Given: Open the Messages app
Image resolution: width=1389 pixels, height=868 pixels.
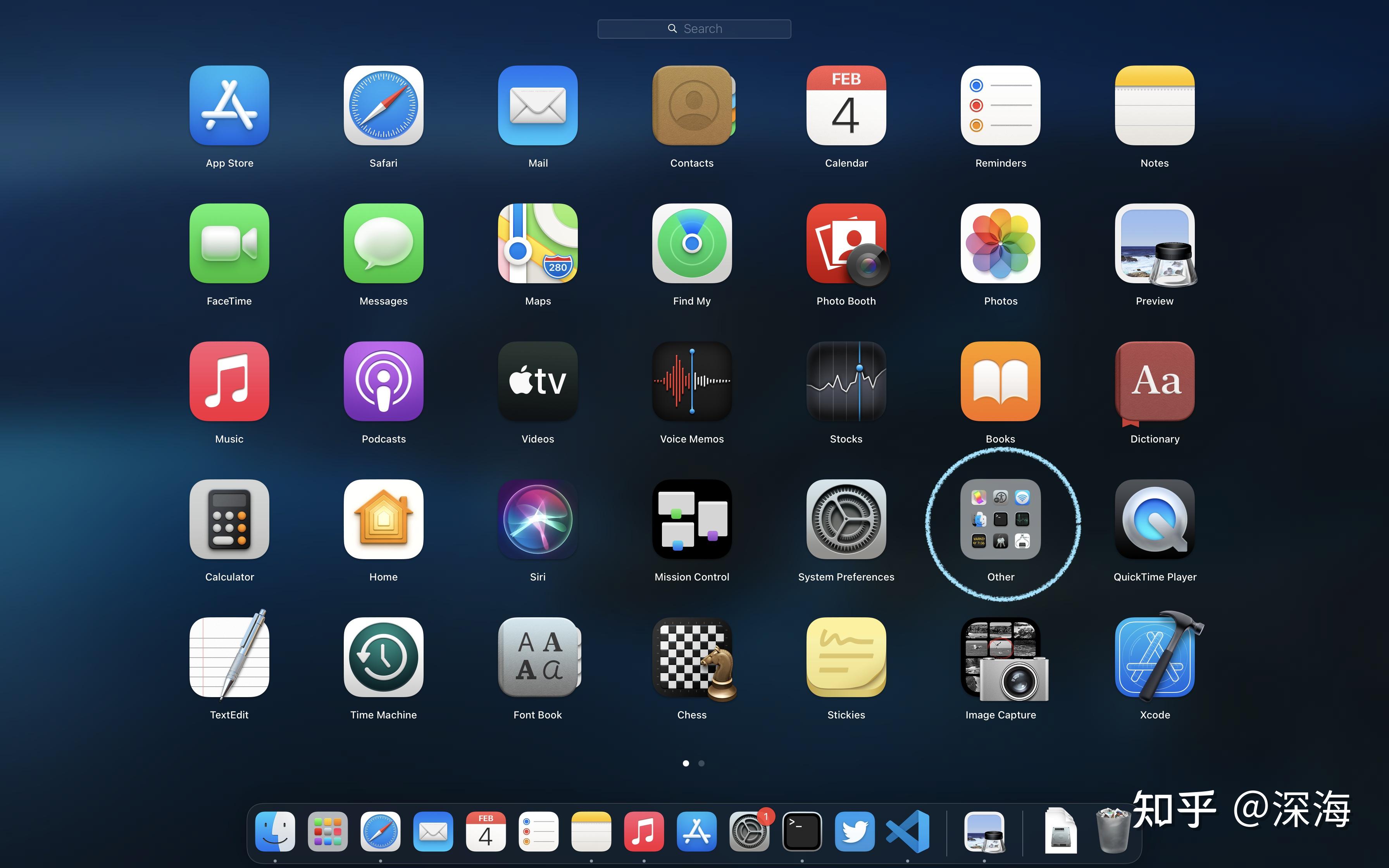Looking at the screenshot, I should click(383, 243).
